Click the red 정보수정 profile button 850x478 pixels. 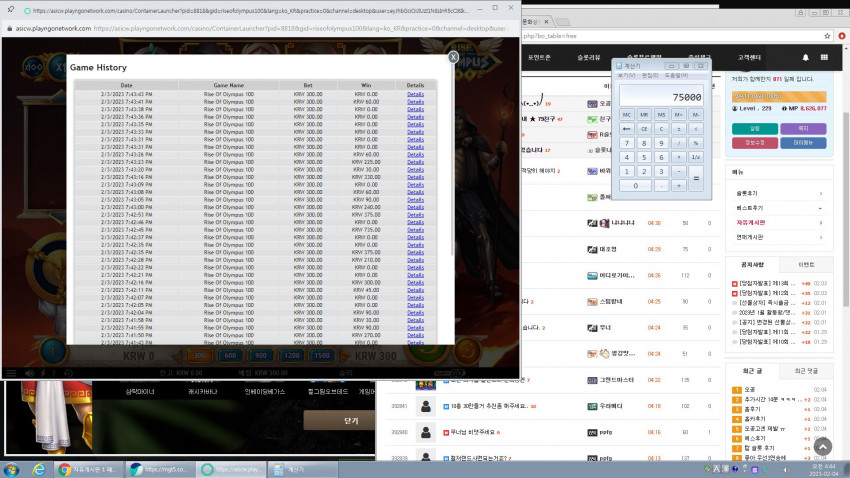(755, 143)
